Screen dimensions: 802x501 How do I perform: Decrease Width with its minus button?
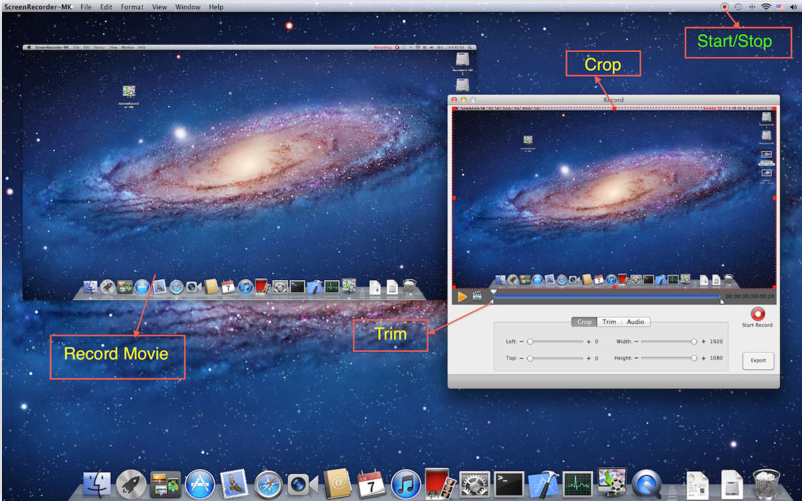[636, 341]
